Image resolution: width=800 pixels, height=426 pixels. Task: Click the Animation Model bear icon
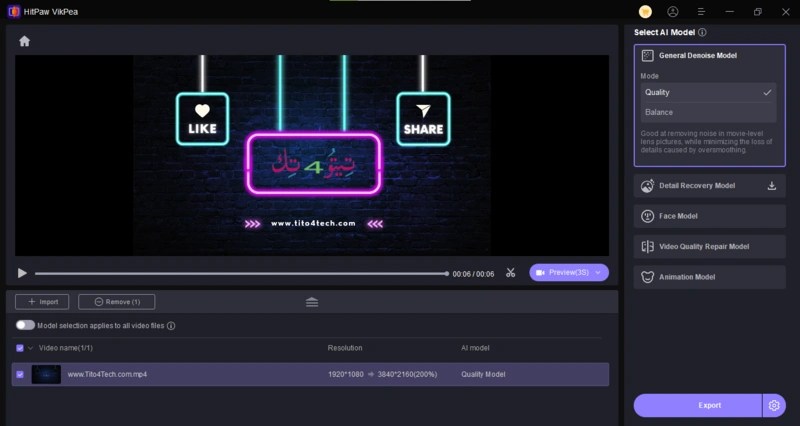point(647,277)
